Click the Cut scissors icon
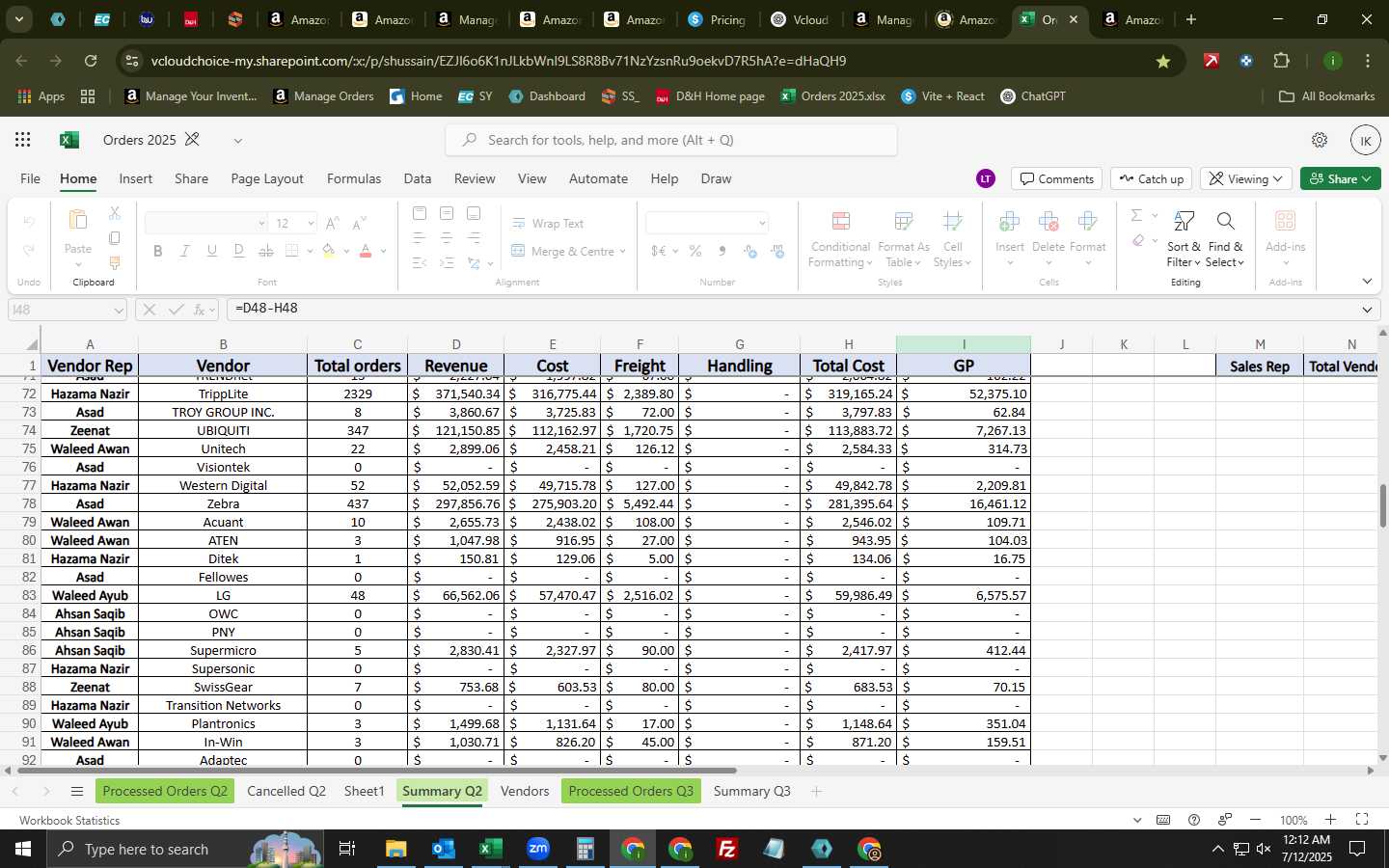 (x=114, y=213)
